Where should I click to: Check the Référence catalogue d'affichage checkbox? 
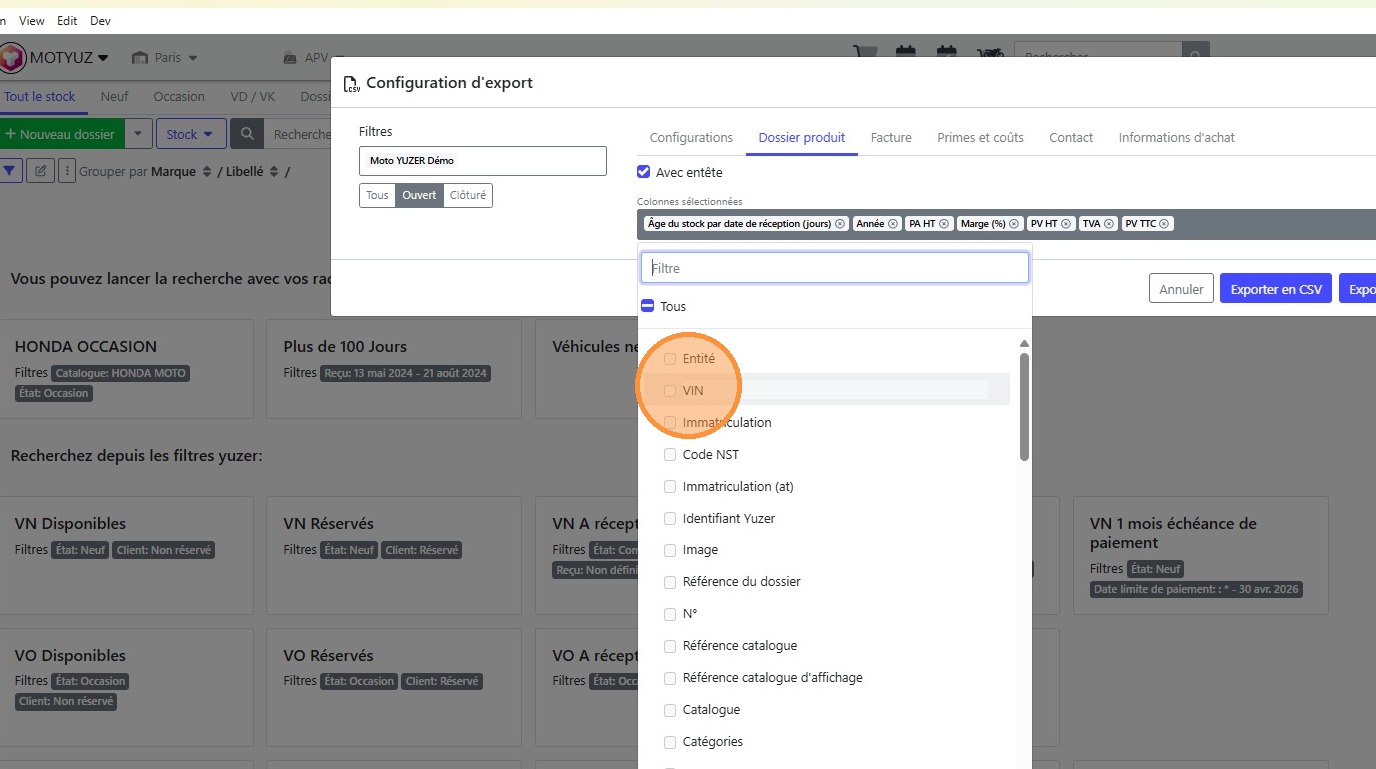670,678
